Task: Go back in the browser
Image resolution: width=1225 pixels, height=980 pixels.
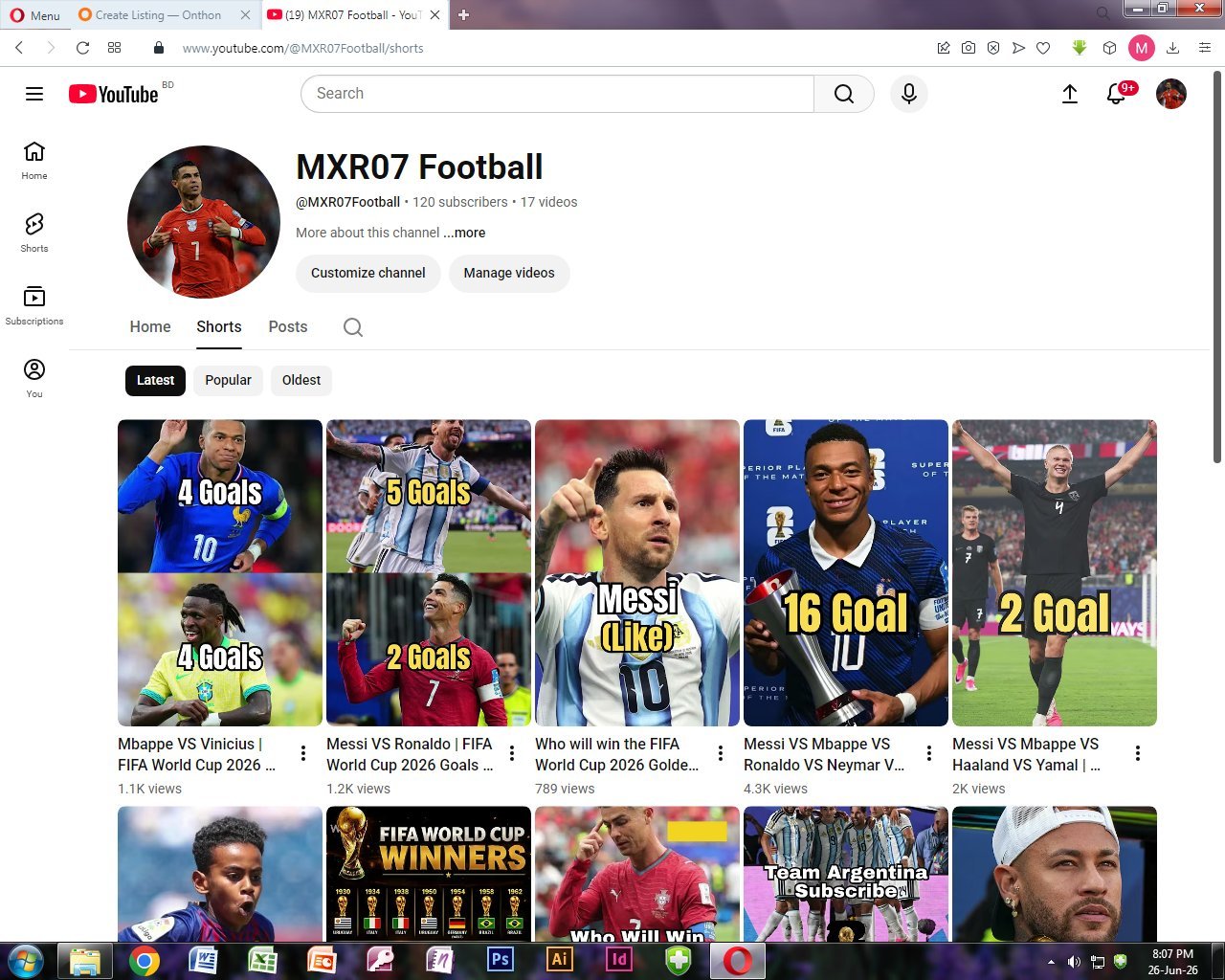Action: coord(19,48)
